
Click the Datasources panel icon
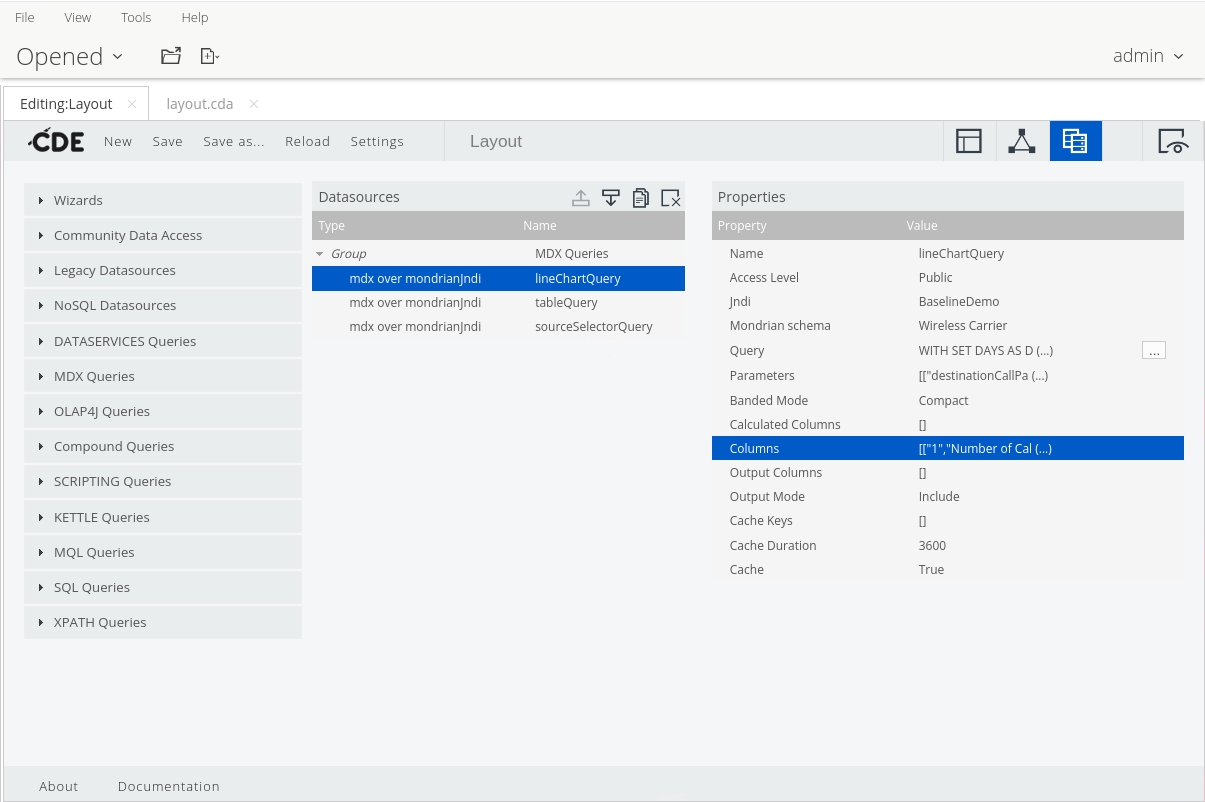coord(1075,141)
